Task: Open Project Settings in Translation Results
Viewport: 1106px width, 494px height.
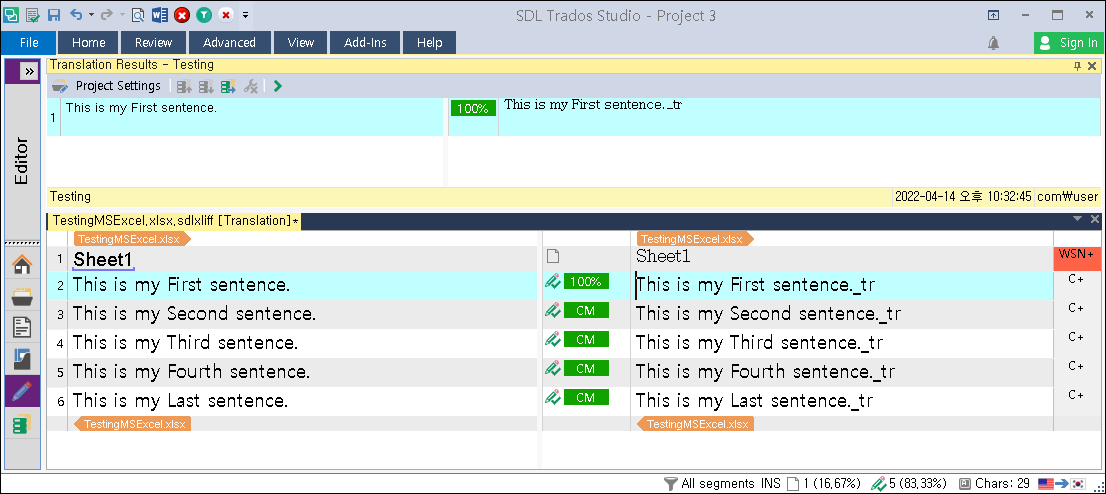Action: click(x=107, y=86)
